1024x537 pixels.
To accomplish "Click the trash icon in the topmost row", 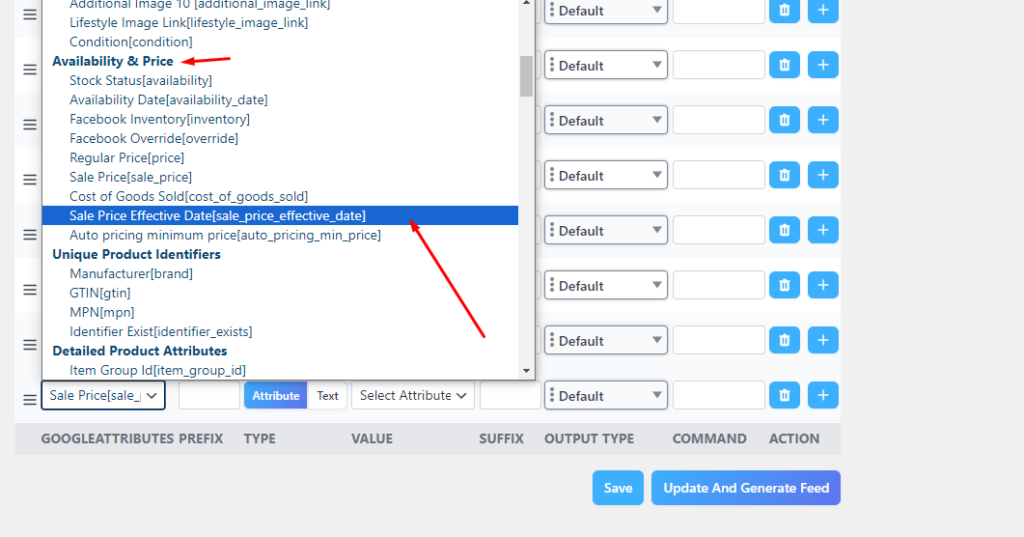I will click(785, 10).
